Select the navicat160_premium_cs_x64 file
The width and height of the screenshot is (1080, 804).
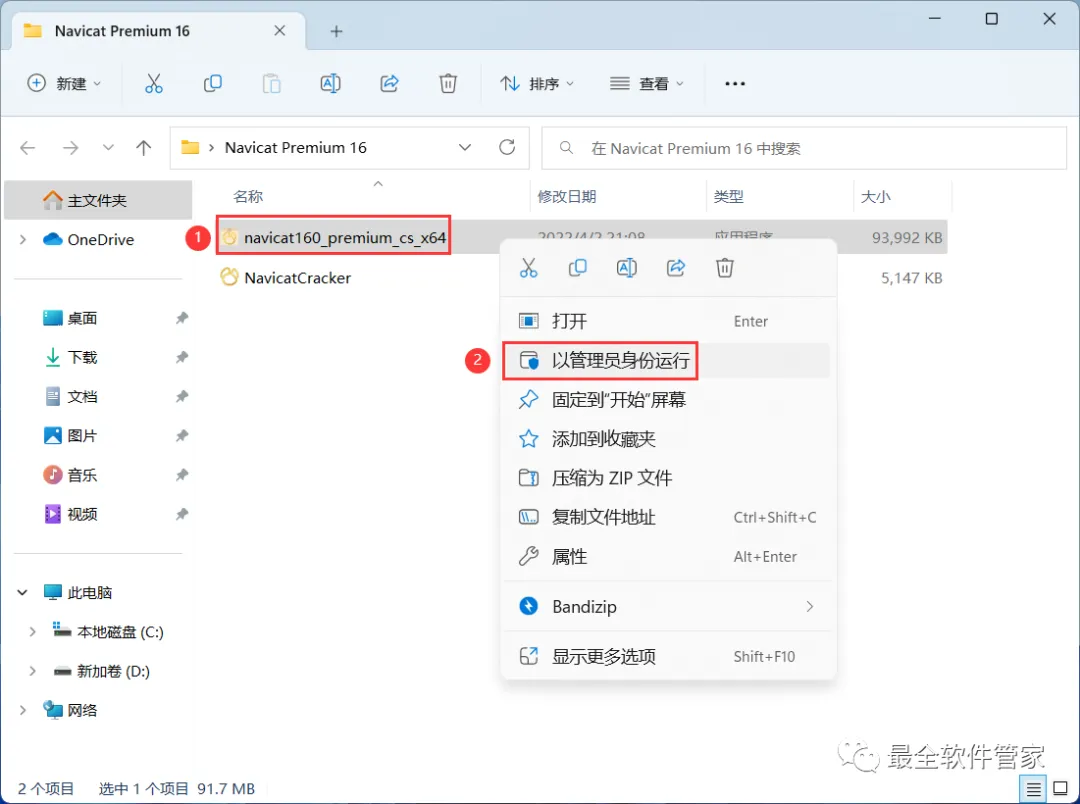344,238
